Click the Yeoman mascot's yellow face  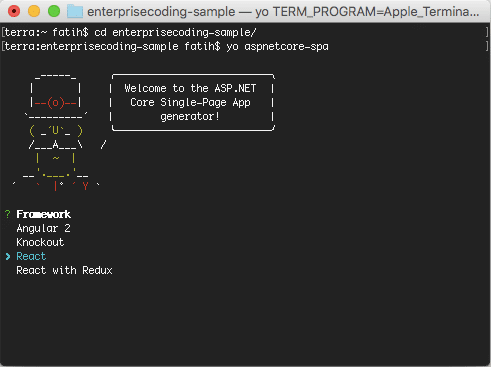click(55, 131)
